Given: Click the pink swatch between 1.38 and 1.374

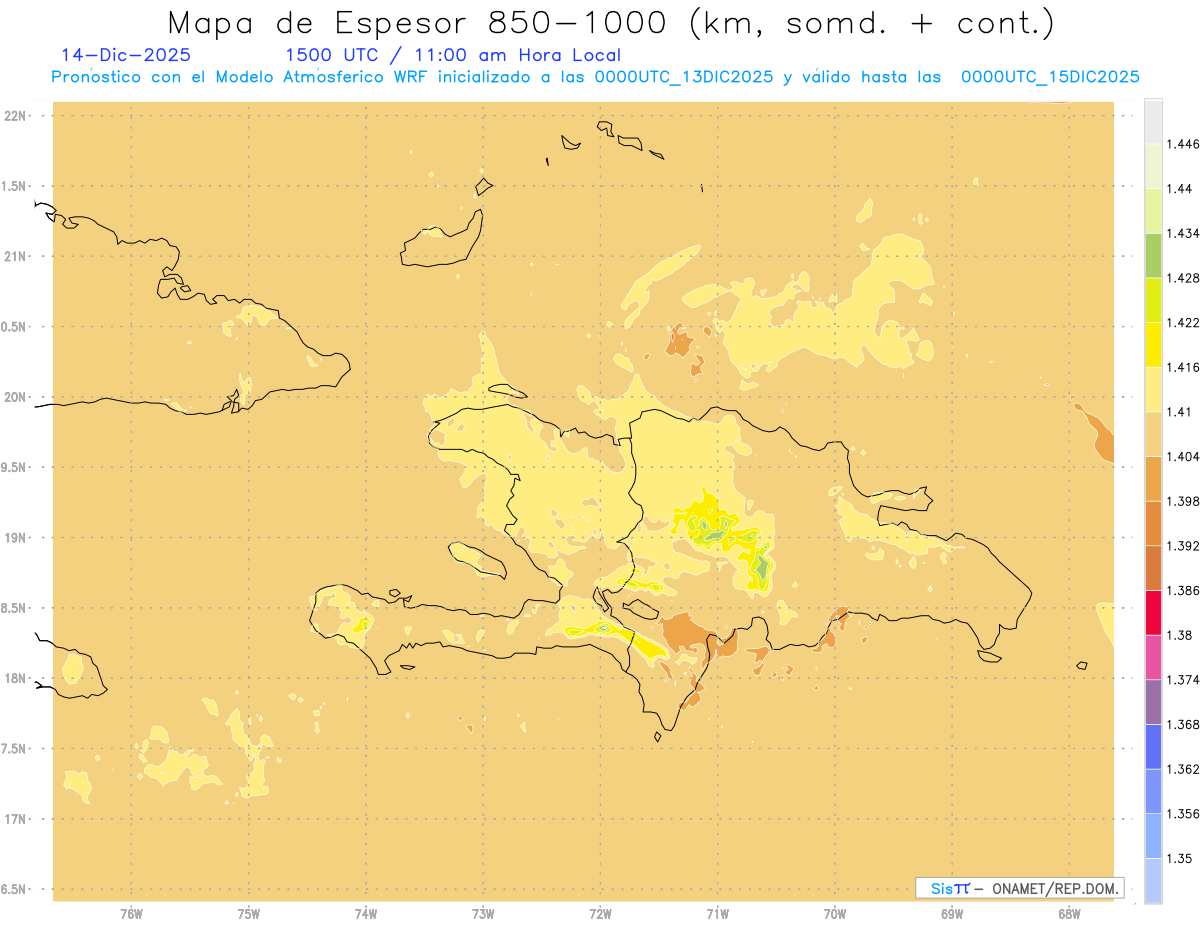Looking at the screenshot, I should coord(1153,658).
